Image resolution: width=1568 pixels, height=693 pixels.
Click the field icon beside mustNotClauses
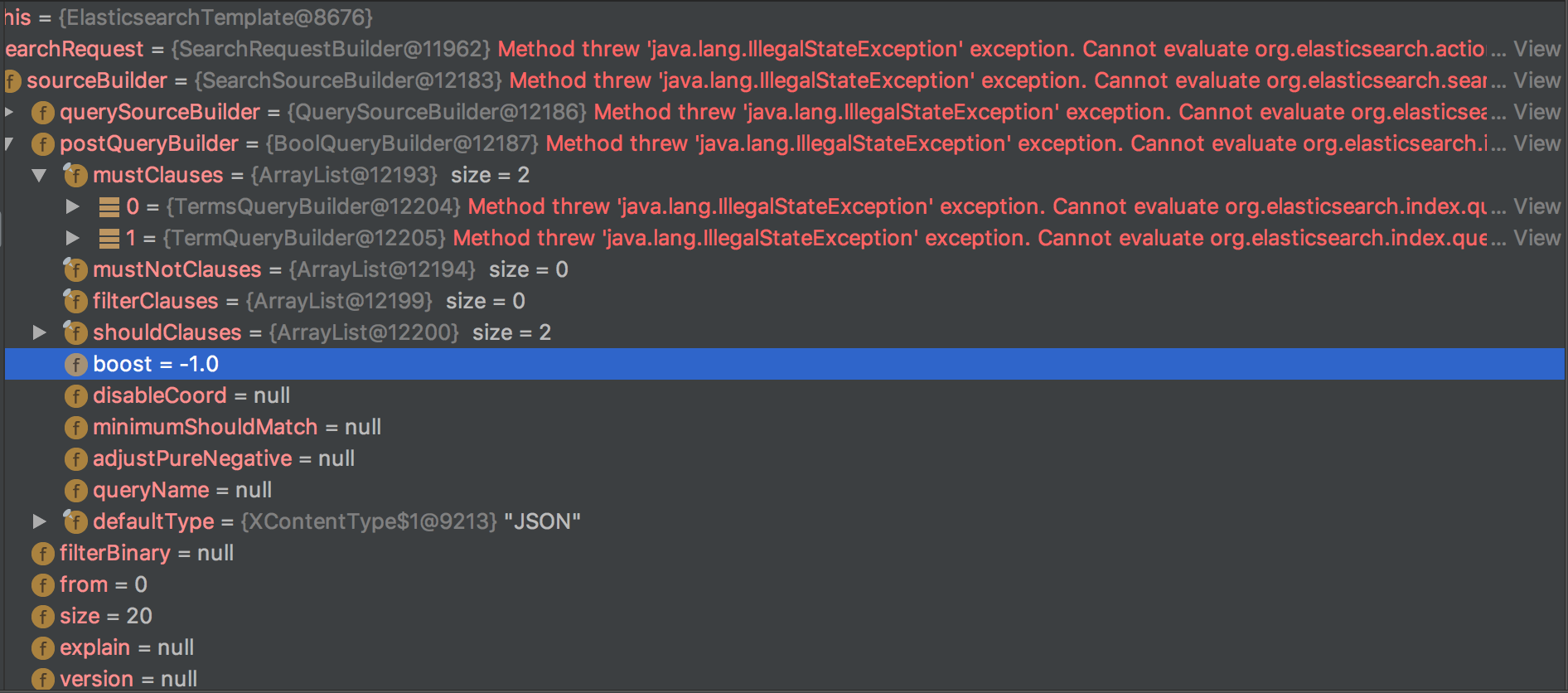tap(75, 269)
